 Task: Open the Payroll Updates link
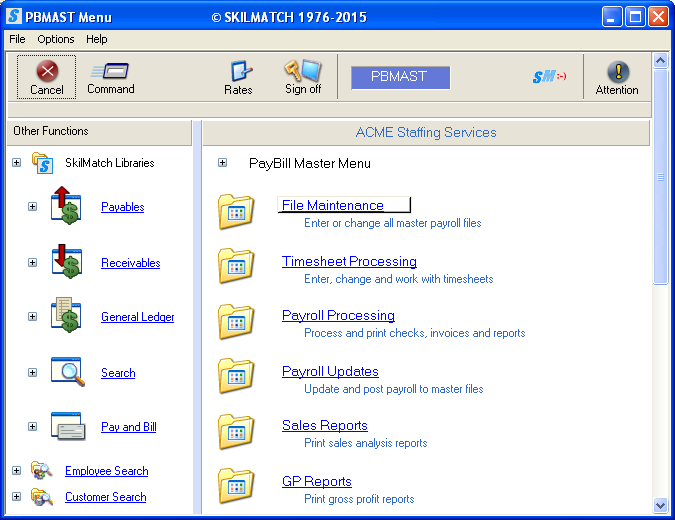pyautogui.click(x=330, y=371)
